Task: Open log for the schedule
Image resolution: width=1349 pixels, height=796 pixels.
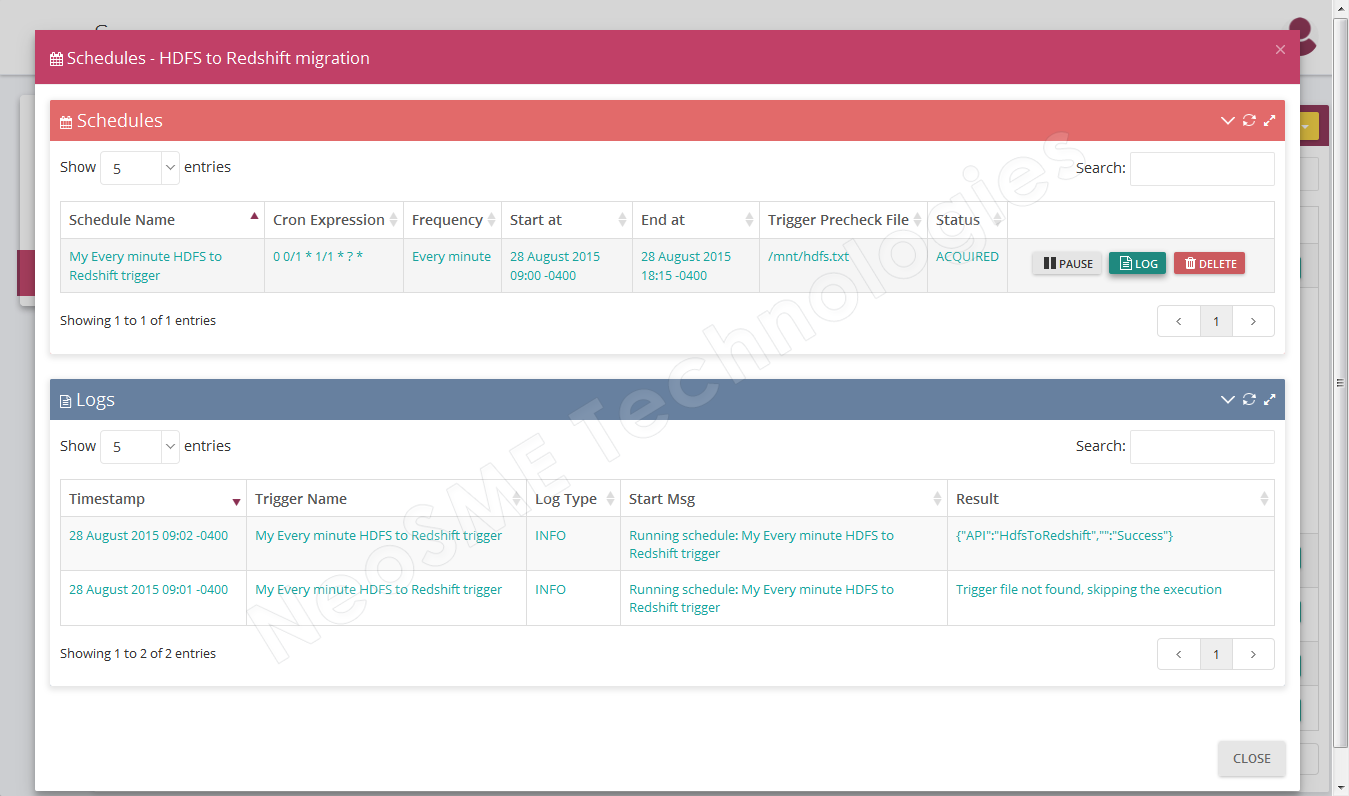Action: tap(1137, 264)
